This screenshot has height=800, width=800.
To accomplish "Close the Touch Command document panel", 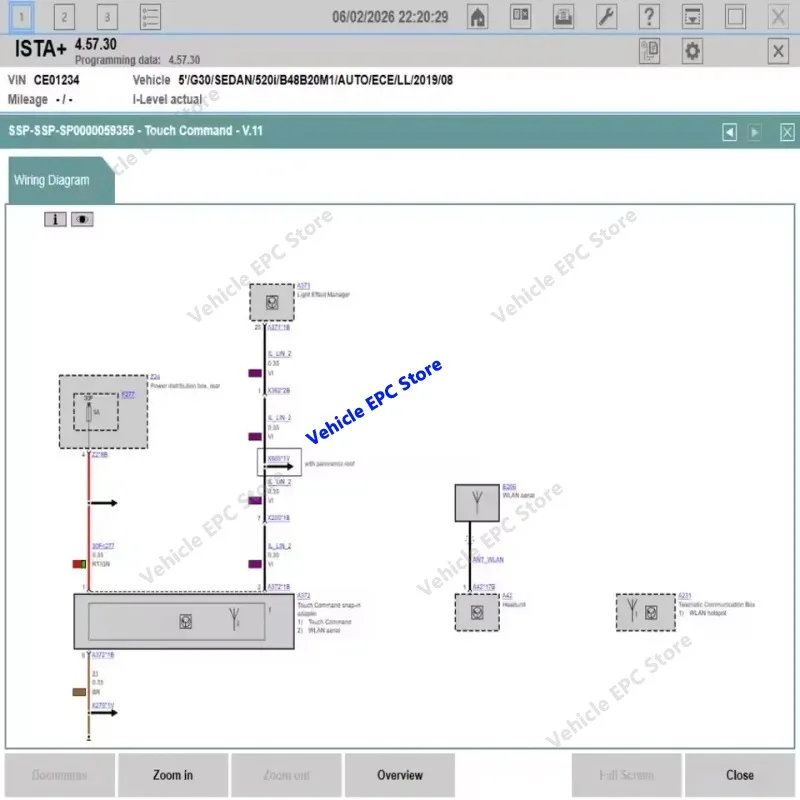I will pyautogui.click(x=787, y=132).
